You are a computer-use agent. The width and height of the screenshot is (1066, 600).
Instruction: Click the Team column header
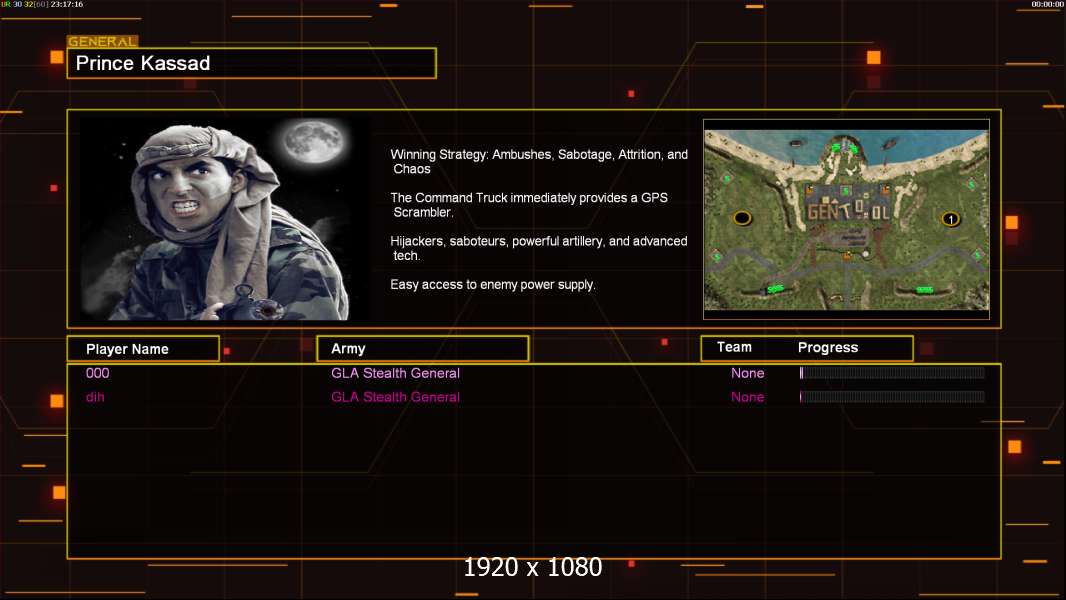pos(734,347)
